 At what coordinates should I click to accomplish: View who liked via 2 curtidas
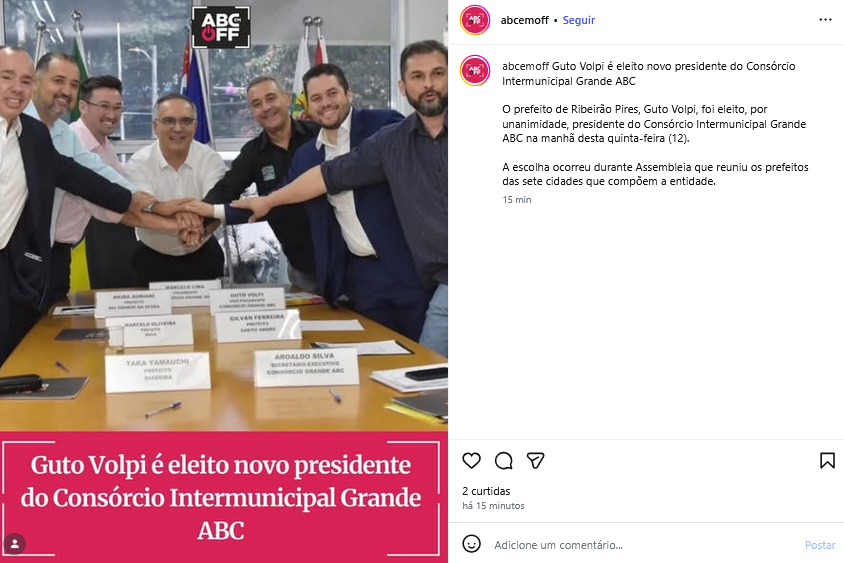point(486,491)
